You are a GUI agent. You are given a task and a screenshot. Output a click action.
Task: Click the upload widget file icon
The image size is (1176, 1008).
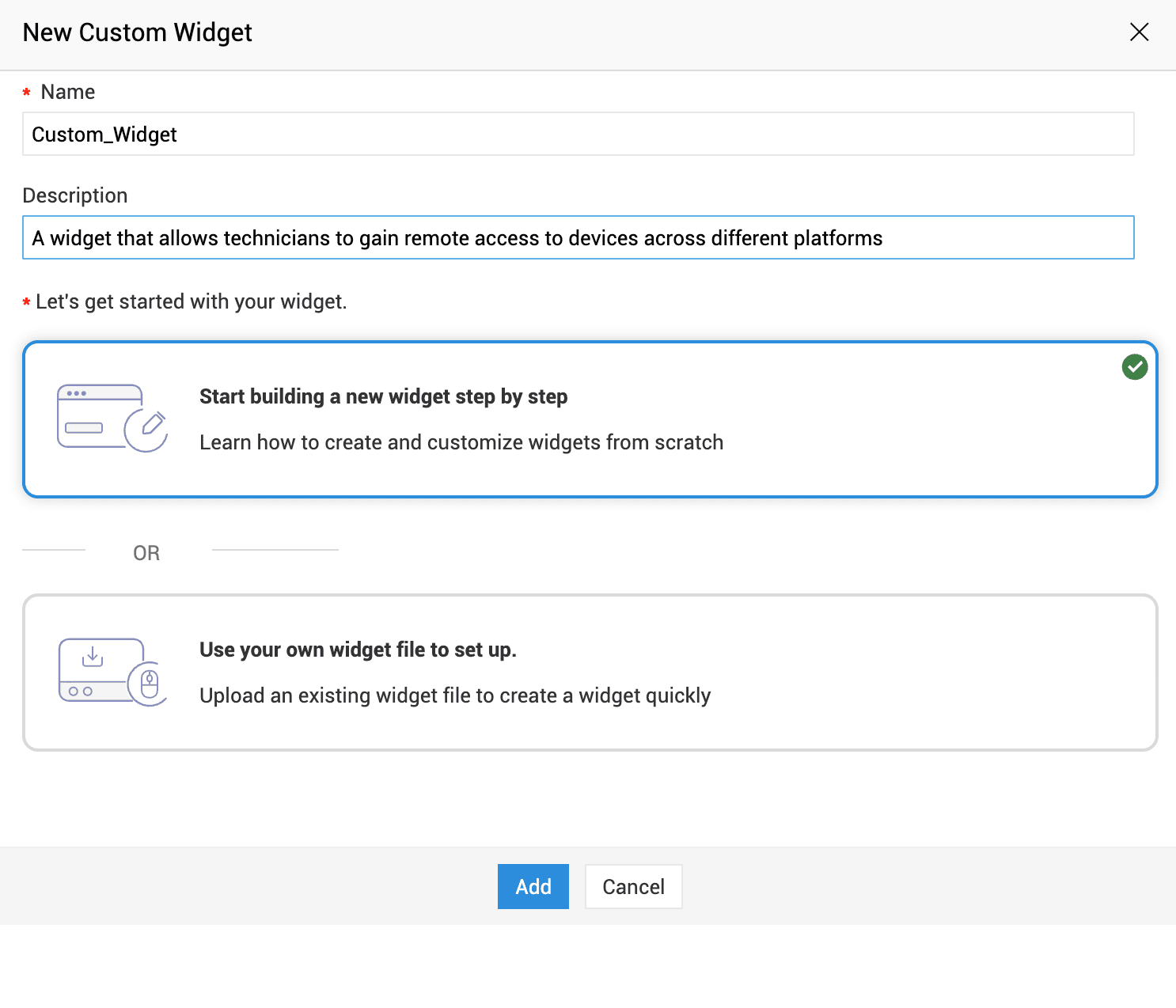click(112, 672)
